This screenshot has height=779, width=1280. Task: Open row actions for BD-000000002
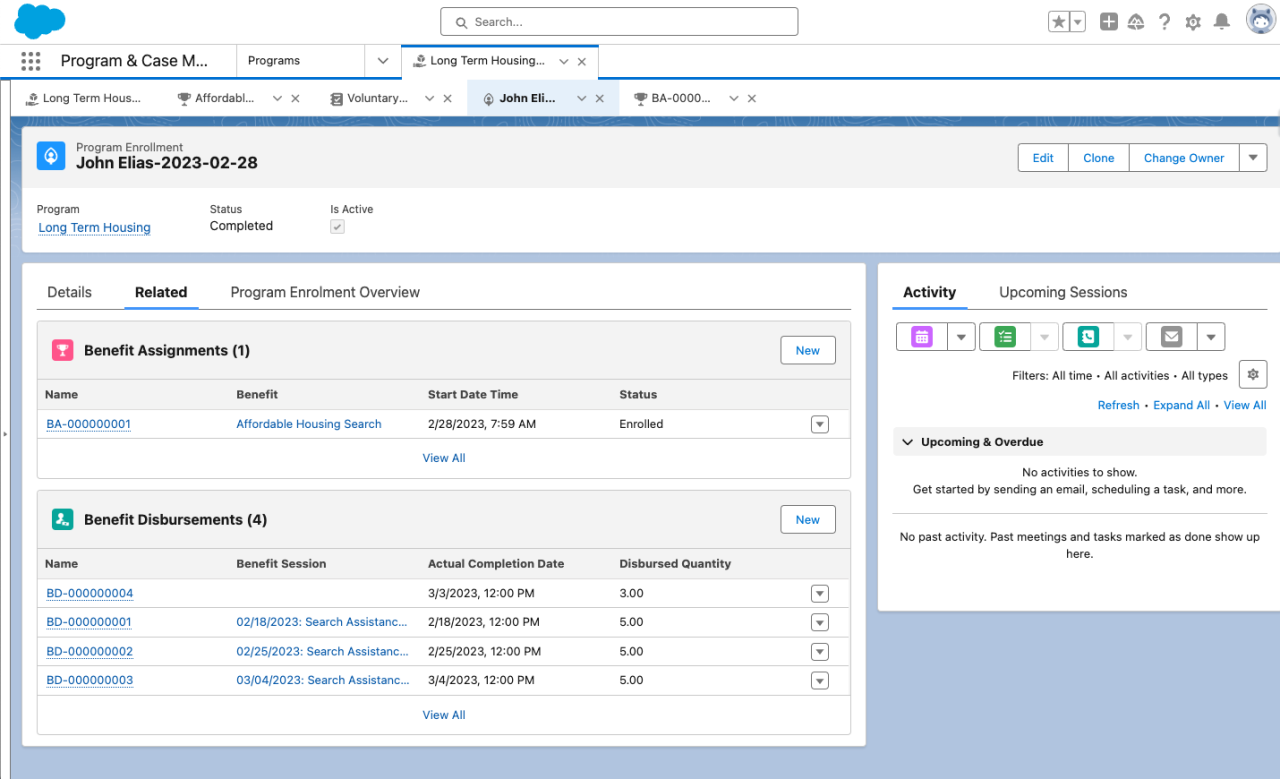pyautogui.click(x=820, y=652)
